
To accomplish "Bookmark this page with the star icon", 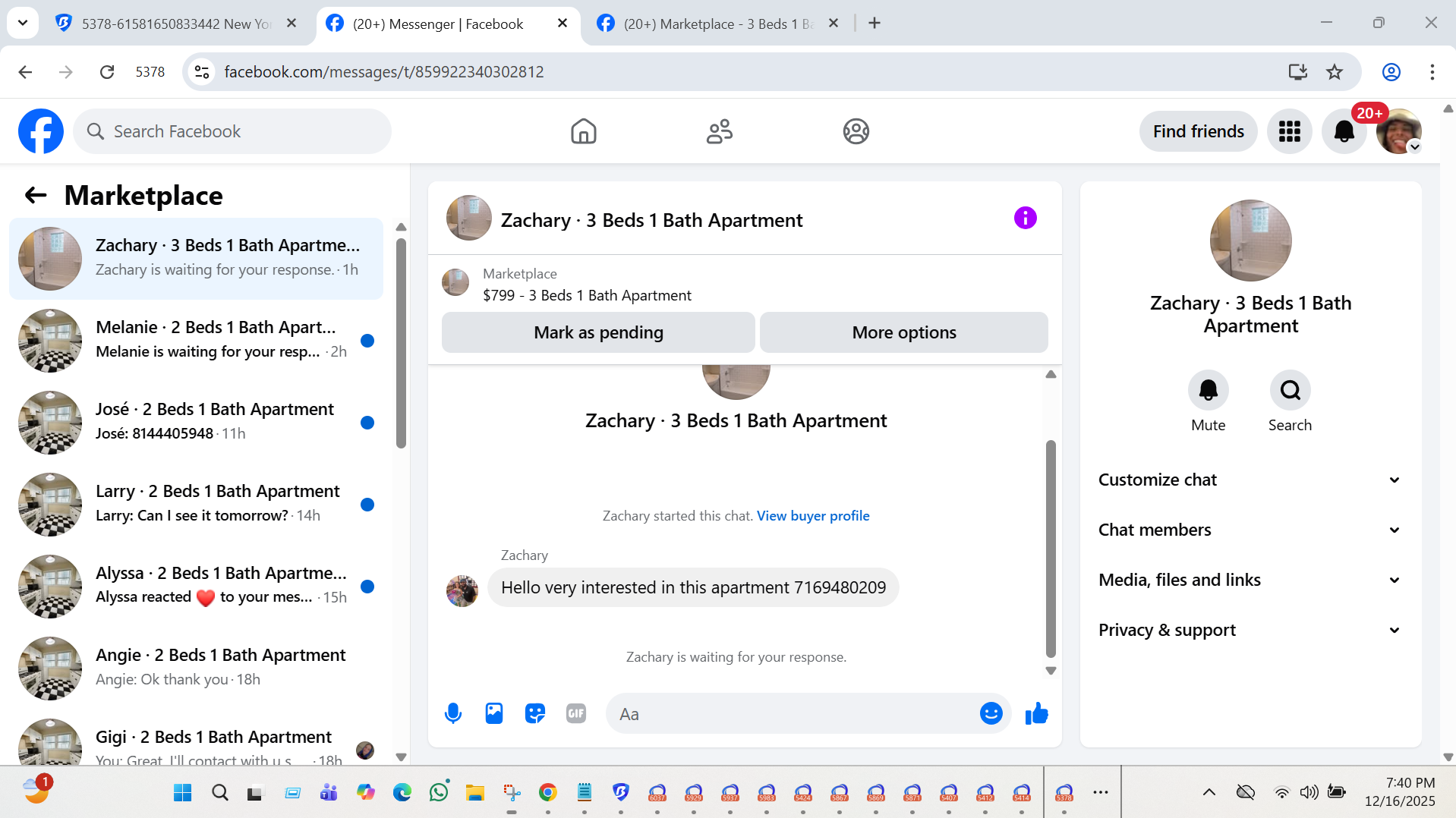I will click(1335, 72).
